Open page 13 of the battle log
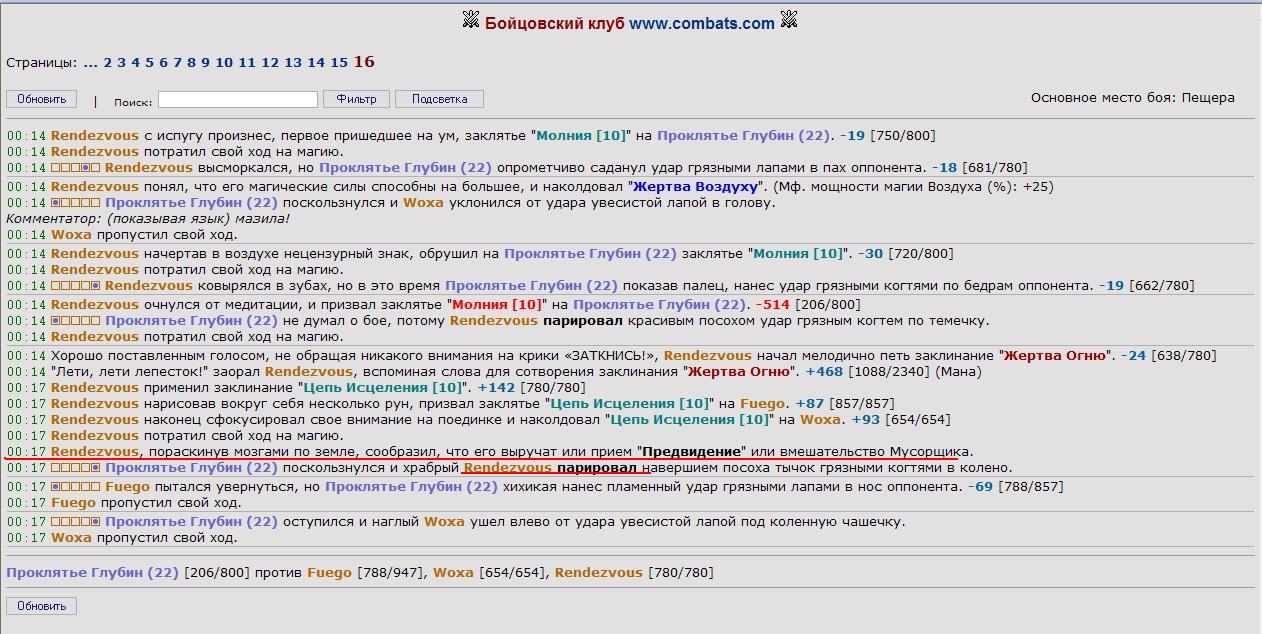Screen dimensions: 1262x634 (x=293, y=62)
